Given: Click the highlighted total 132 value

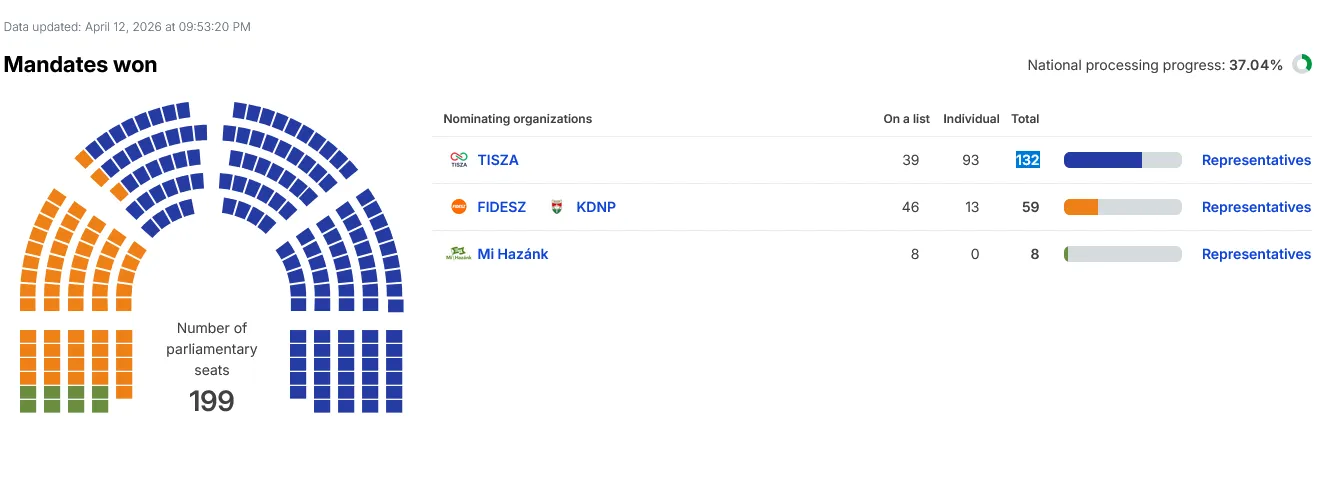Looking at the screenshot, I should 1027,160.
